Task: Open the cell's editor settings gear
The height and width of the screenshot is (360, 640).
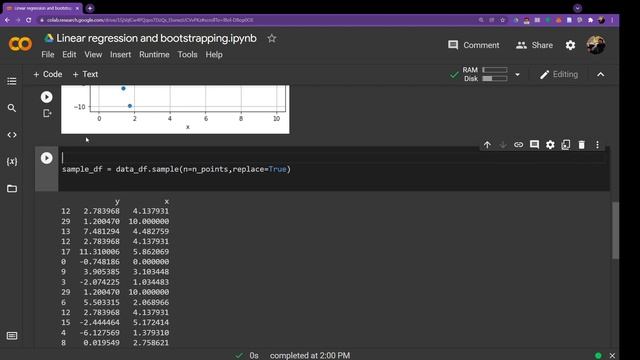Action: point(550,144)
